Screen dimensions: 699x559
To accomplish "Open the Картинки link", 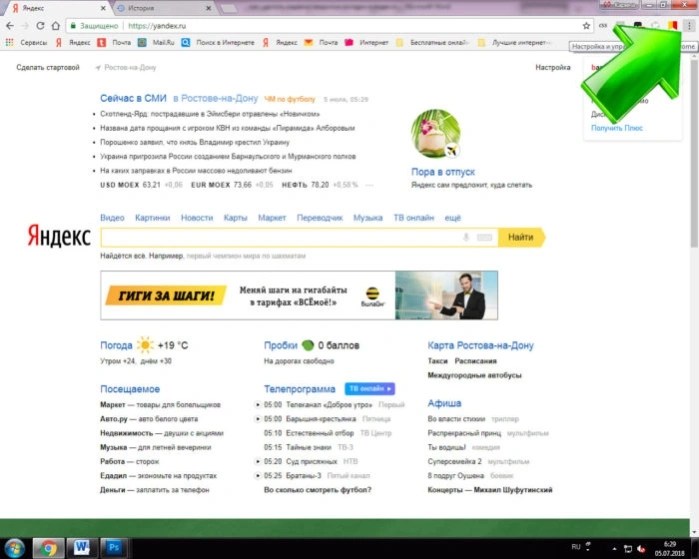I will click(x=152, y=218).
